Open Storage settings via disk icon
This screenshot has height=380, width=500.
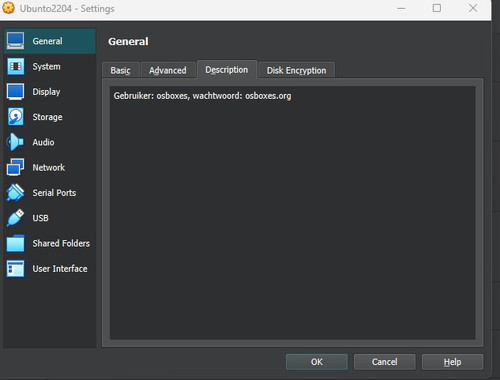15,117
